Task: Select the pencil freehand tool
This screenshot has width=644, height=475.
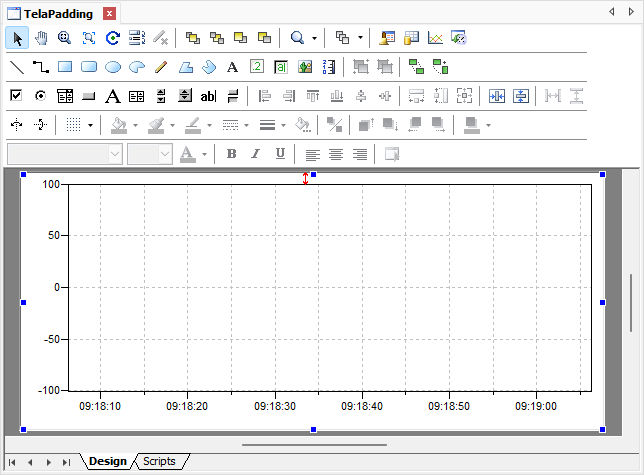Action: pos(161,67)
